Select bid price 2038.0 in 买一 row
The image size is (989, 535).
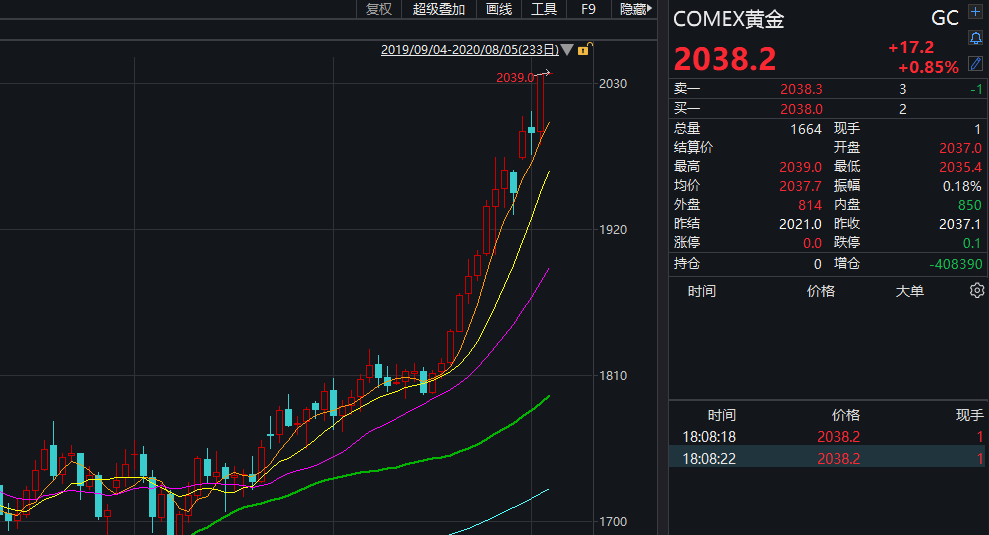[x=801, y=109]
